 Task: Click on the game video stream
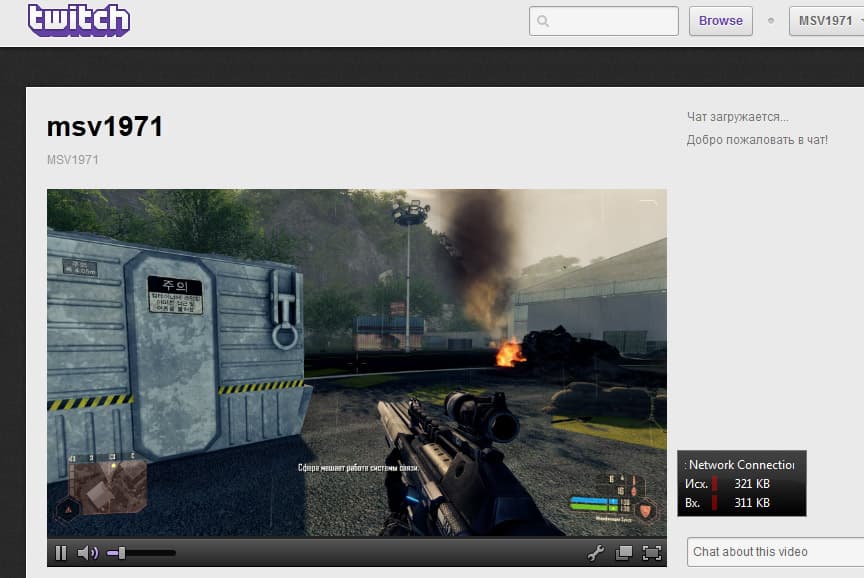pos(357,363)
